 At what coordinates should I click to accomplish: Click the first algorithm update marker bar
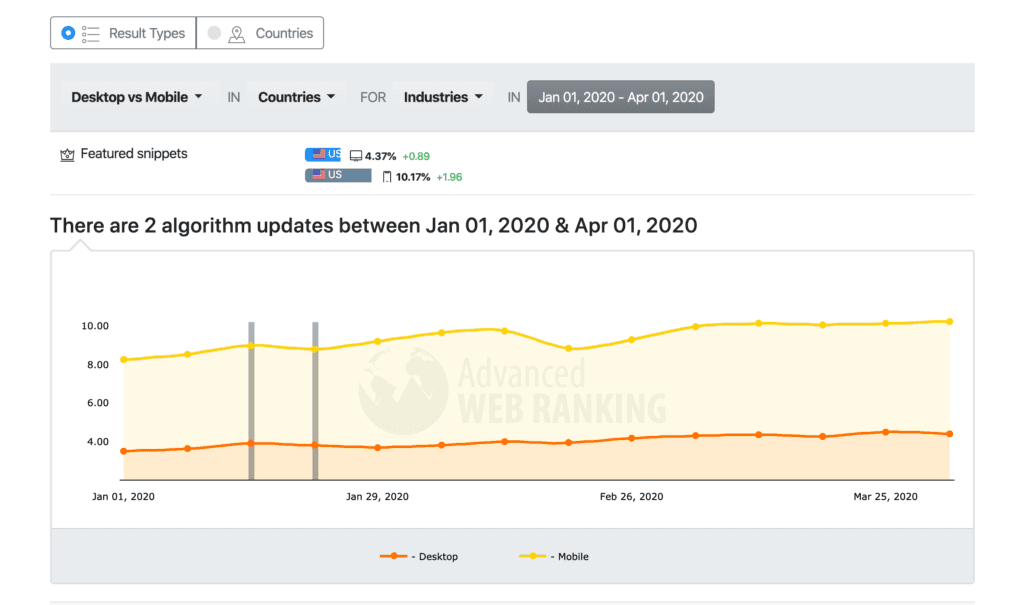(251, 401)
